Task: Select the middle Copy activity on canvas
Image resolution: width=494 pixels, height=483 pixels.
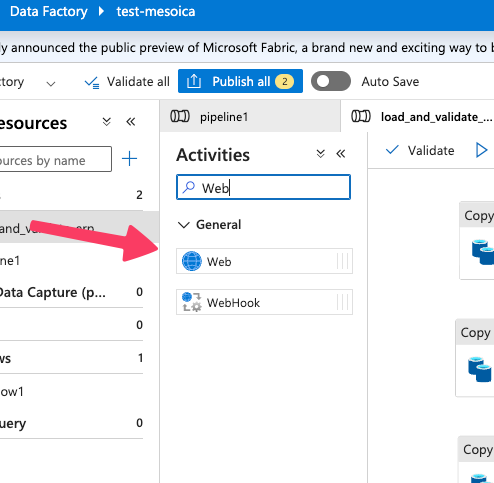Action: (475, 358)
